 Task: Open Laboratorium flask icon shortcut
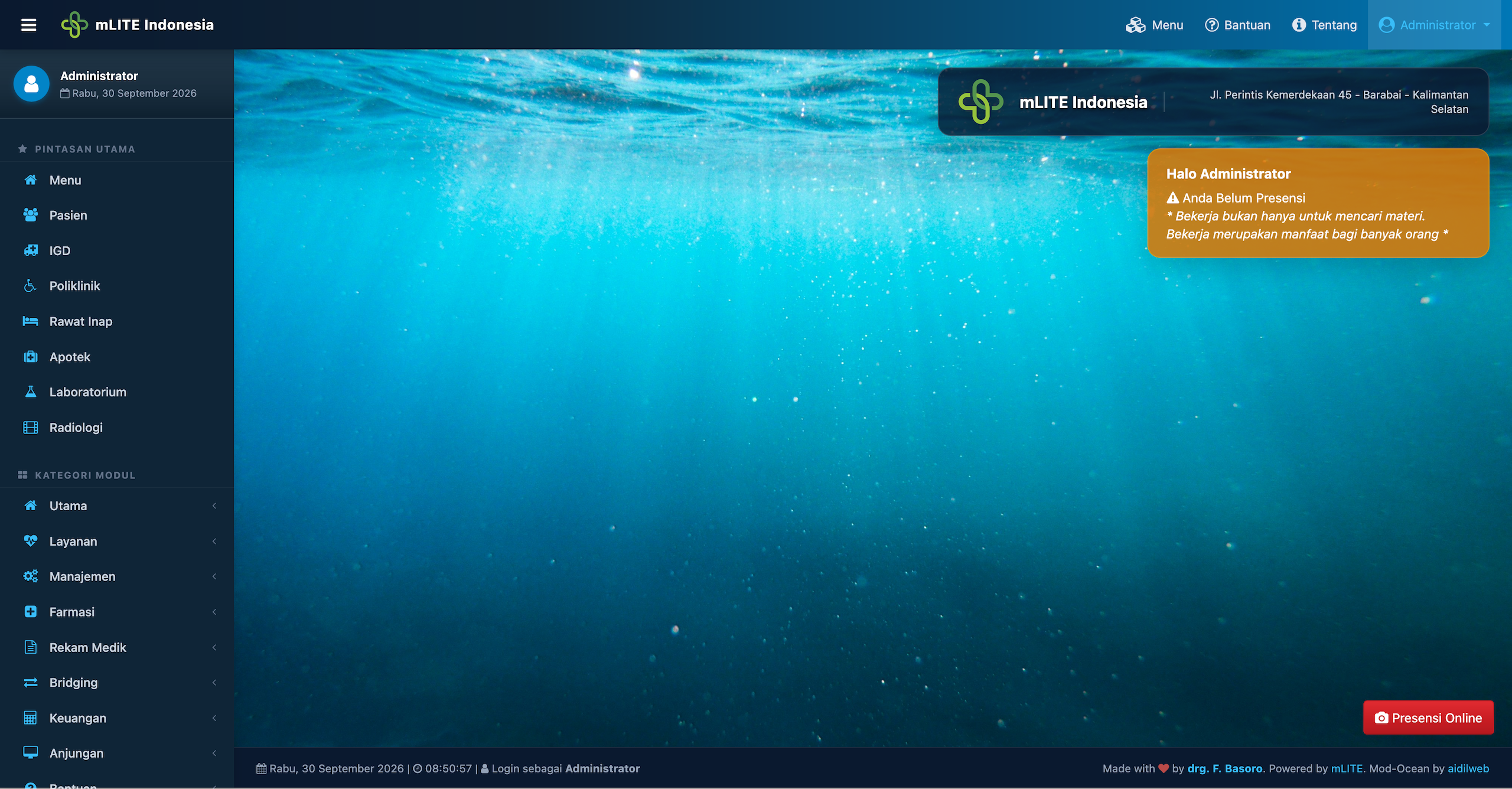click(x=31, y=392)
